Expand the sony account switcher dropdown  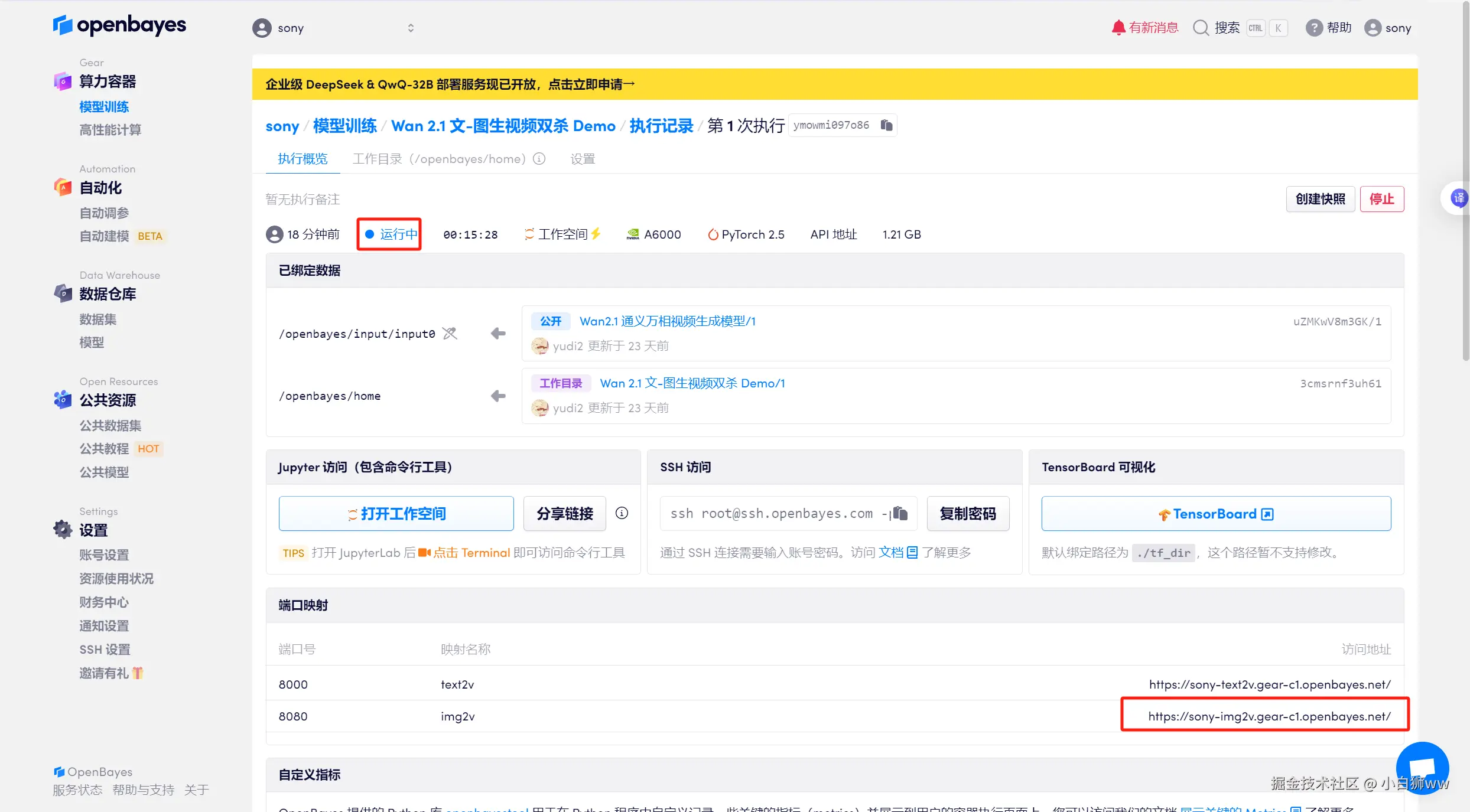point(411,28)
